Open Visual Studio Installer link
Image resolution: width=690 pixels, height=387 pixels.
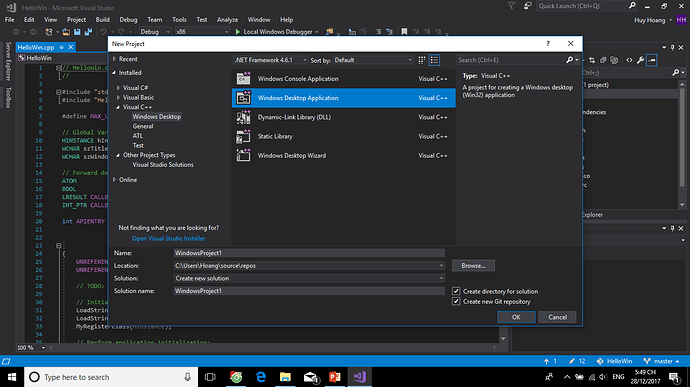(169, 238)
